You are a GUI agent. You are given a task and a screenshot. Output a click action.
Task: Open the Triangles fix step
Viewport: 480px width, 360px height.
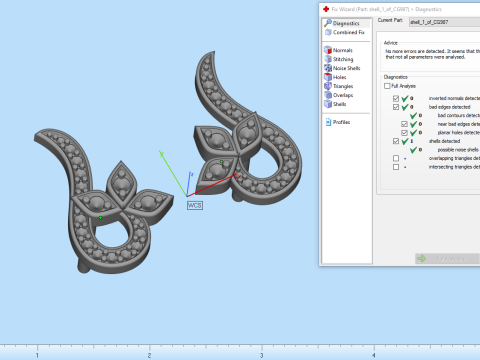coord(339,86)
